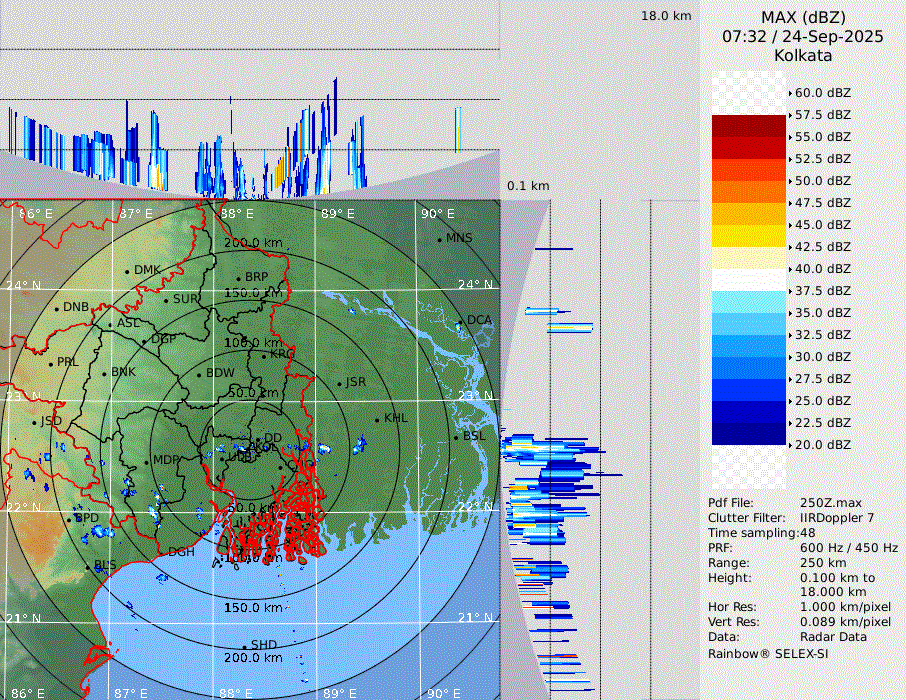Click the PRL station marker
Screen dimensions: 906x700
click(50, 363)
